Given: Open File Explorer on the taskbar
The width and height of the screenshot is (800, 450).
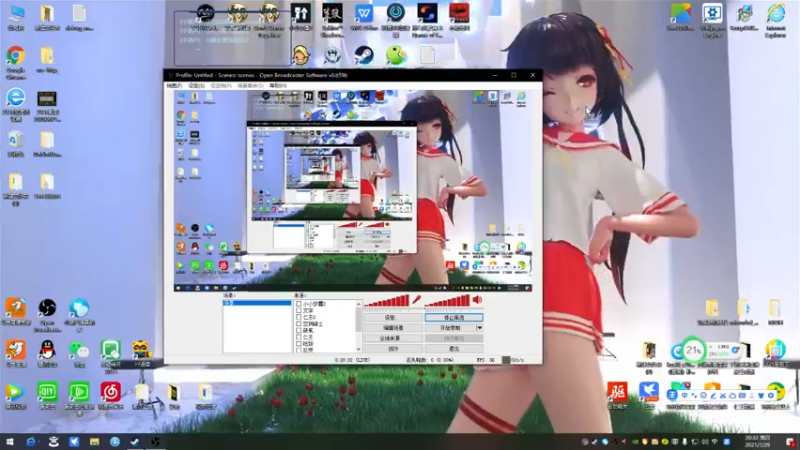Looking at the screenshot, I should (94, 441).
